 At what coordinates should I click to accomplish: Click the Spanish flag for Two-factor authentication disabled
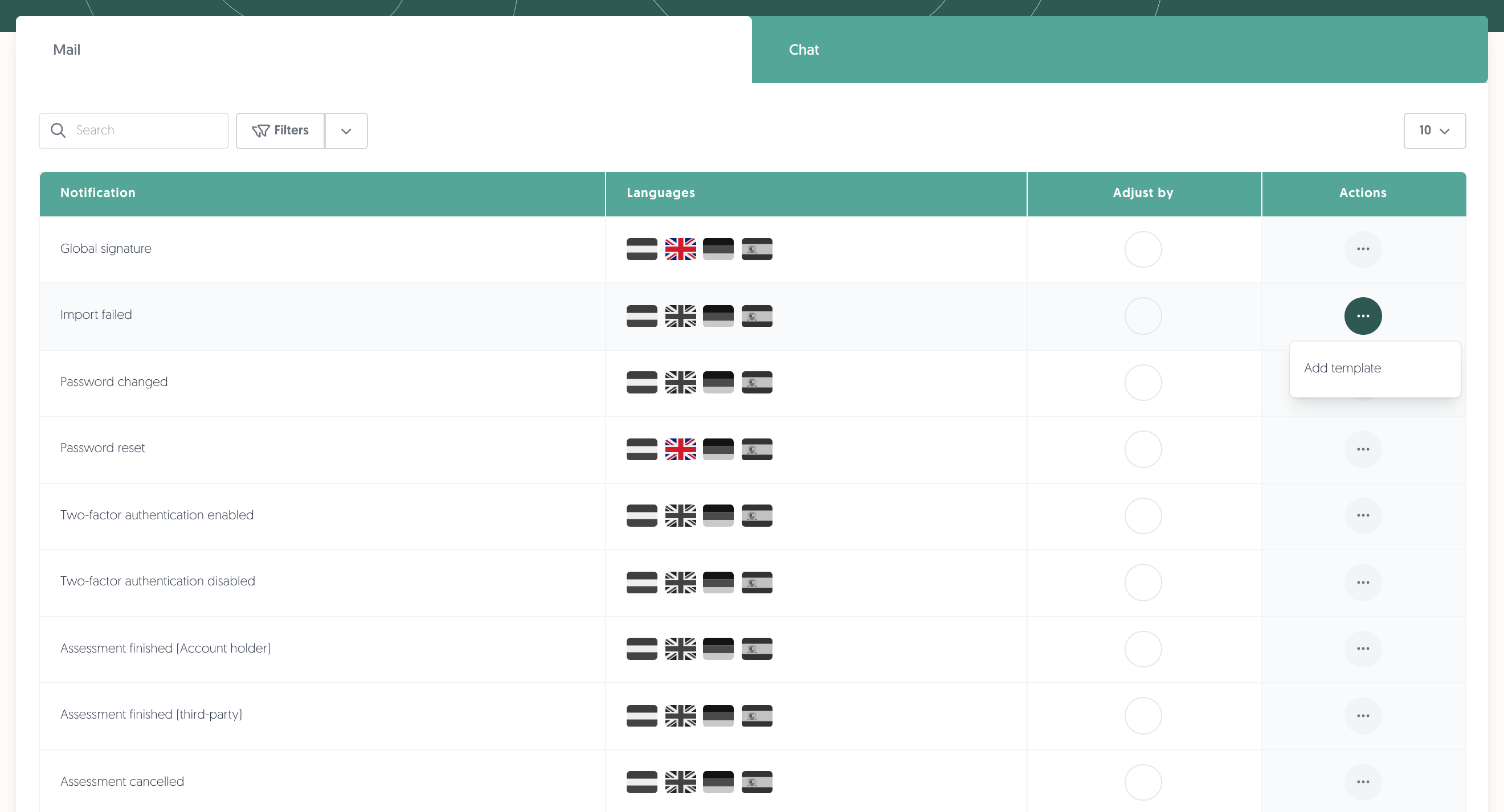[x=757, y=582]
